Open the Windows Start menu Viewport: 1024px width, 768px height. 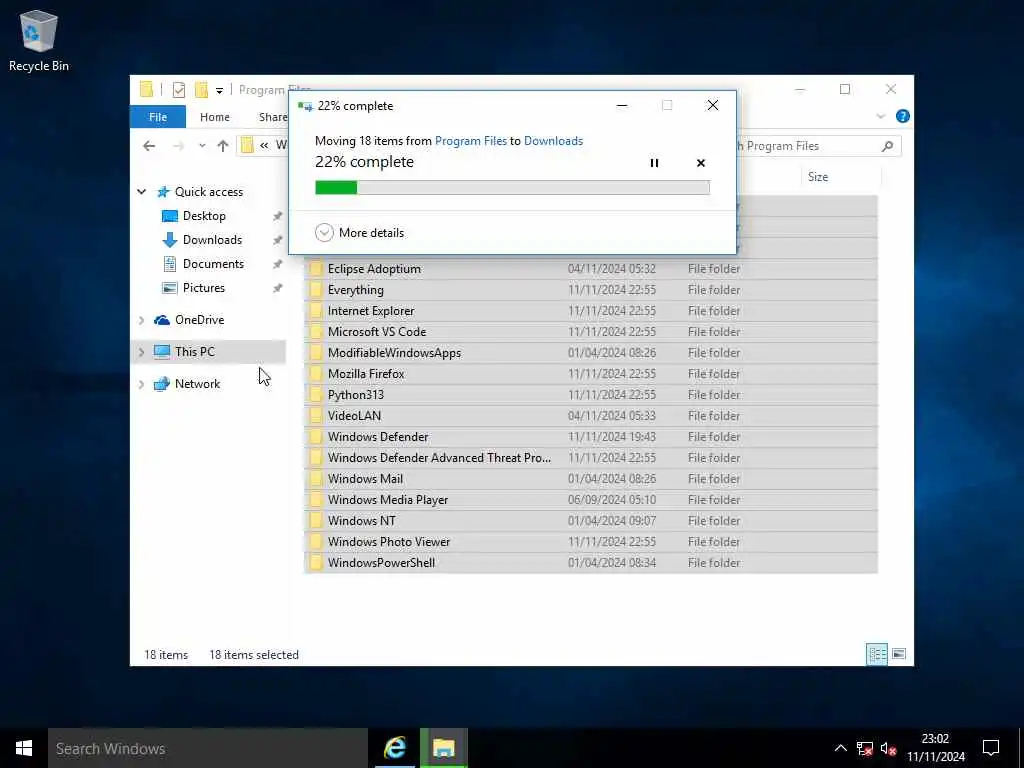coord(24,748)
